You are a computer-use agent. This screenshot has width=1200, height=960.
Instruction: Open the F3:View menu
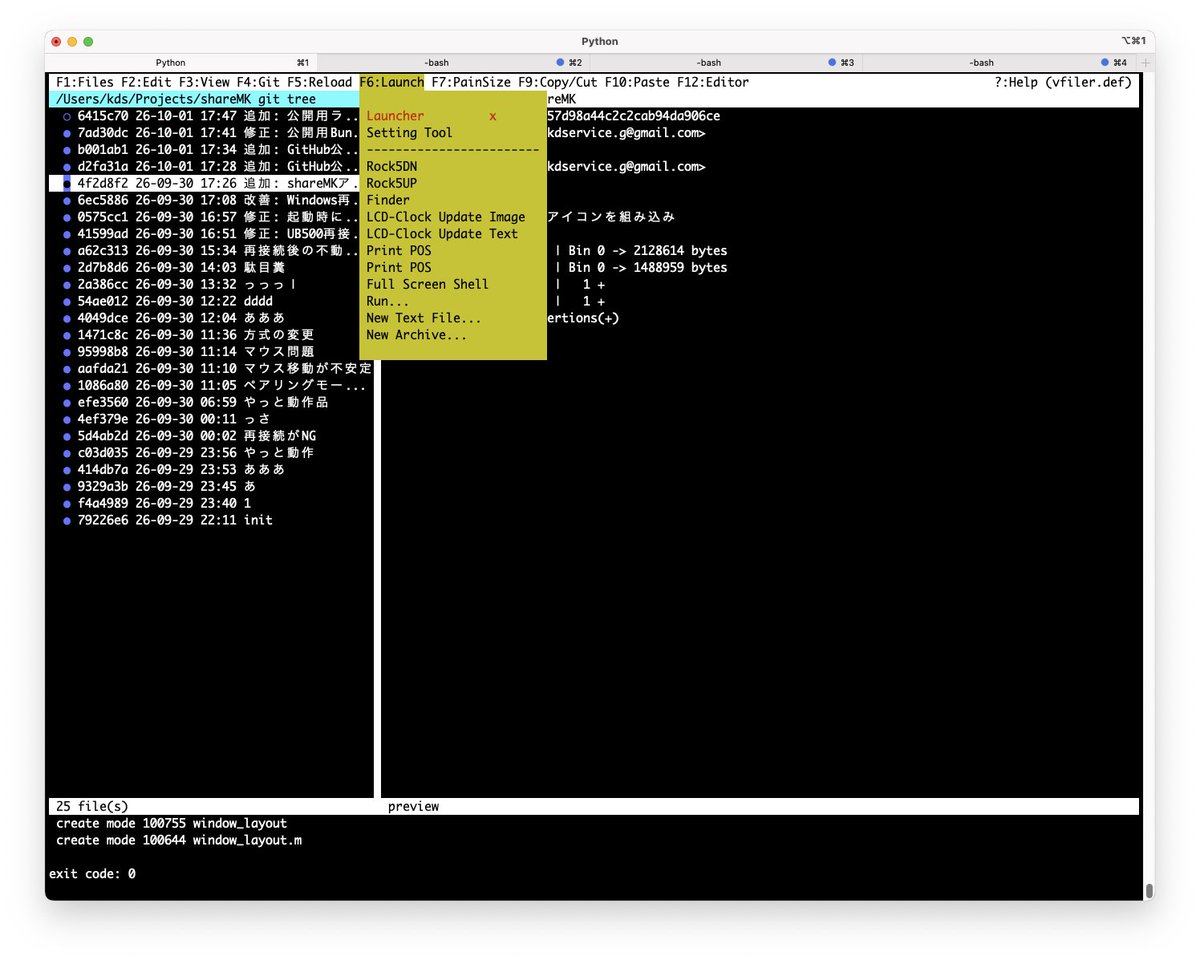click(204, 82)
